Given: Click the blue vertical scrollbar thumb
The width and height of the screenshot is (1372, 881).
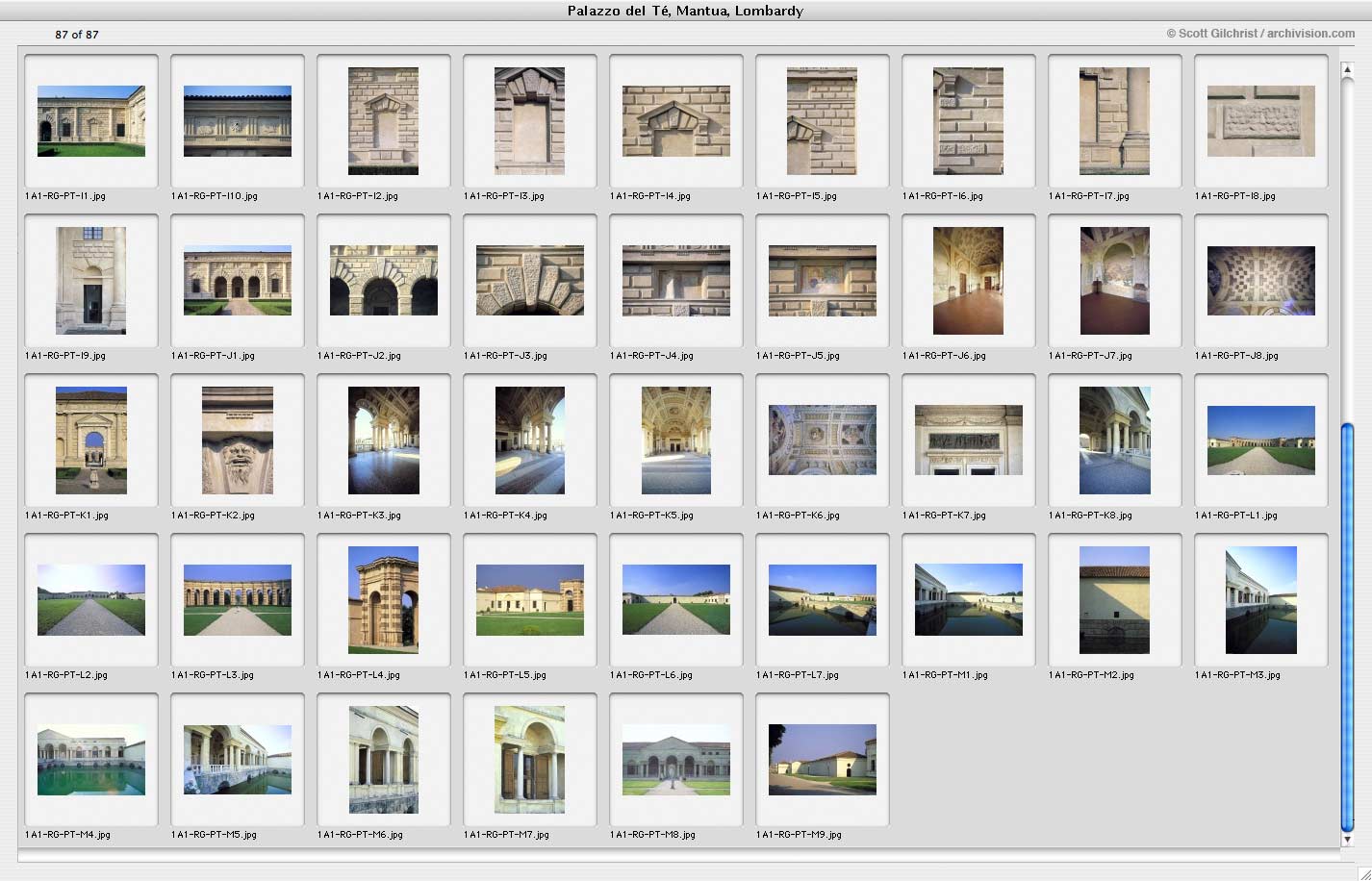Looking at the screenshot, I should point(1347,627).
